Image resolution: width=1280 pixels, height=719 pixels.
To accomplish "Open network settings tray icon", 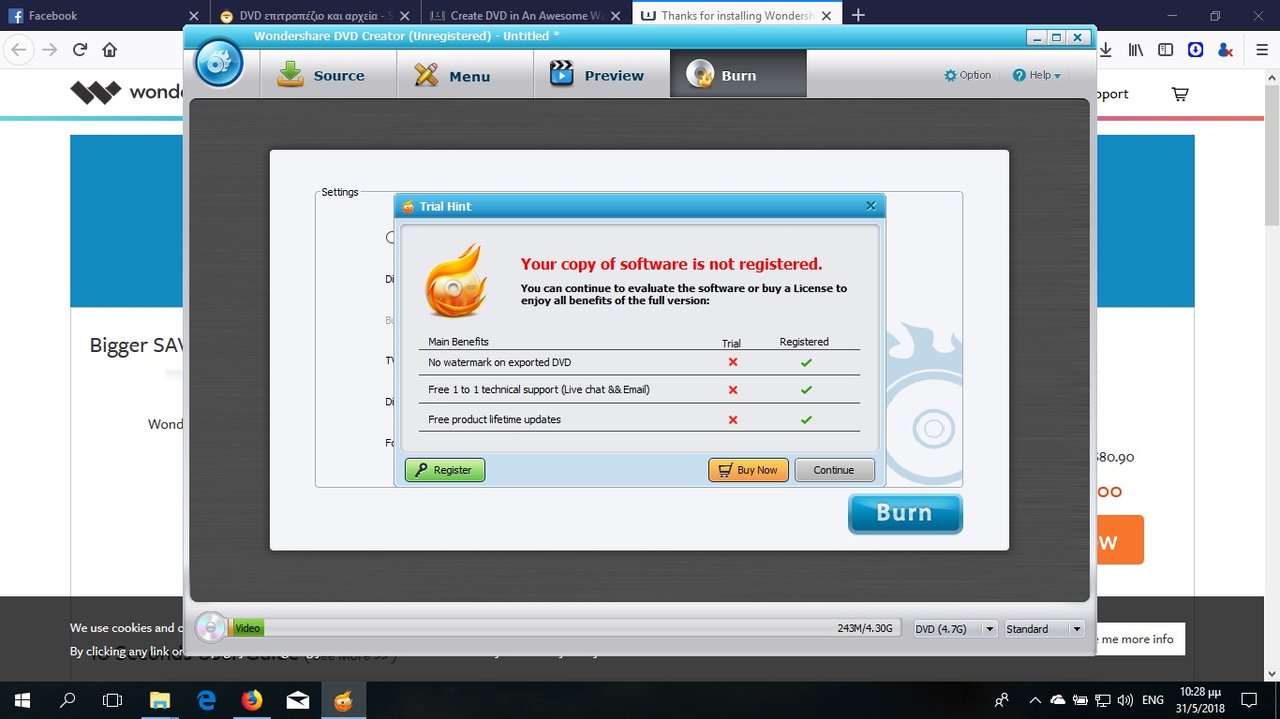I will click(1103, 700).
